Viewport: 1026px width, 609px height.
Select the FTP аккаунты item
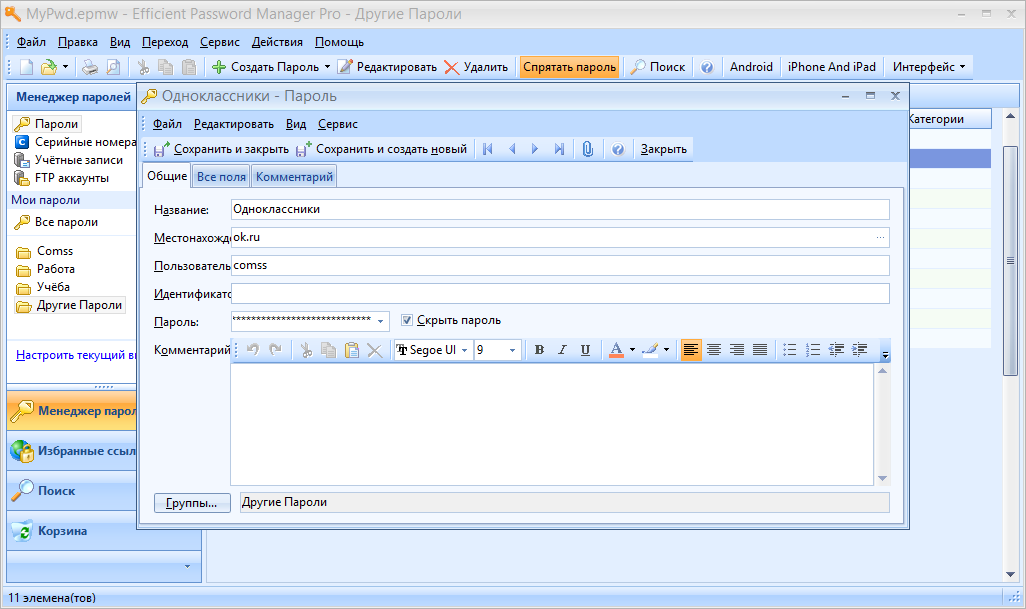coord(62,178)
